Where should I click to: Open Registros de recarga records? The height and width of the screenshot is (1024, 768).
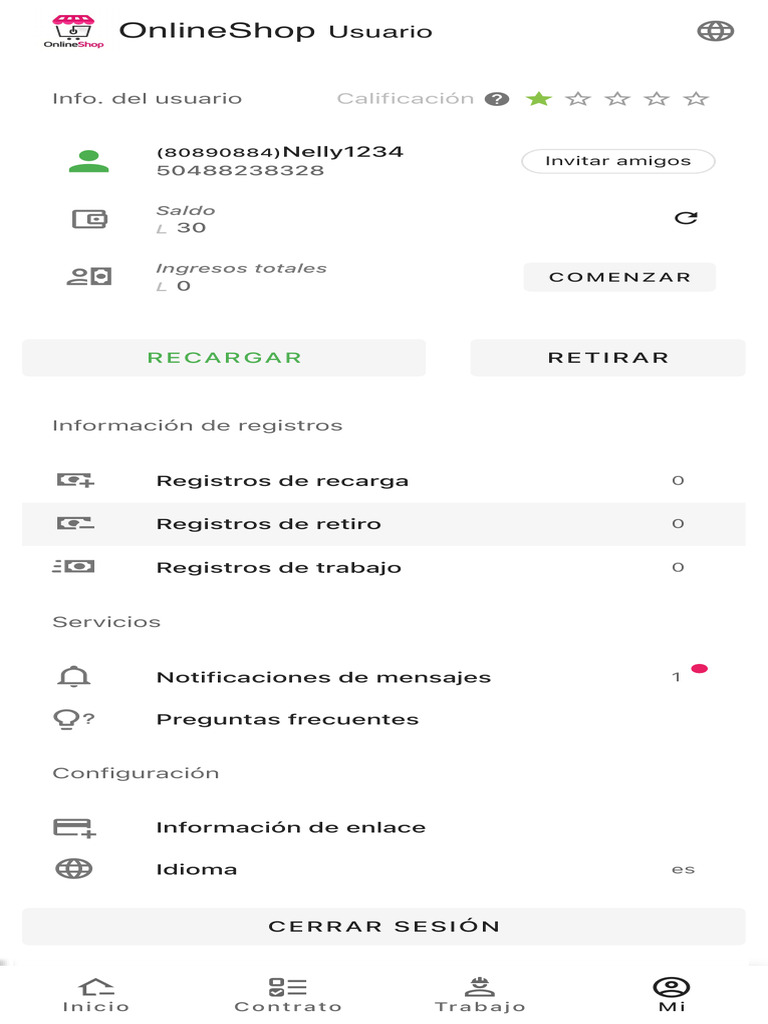click(383, 481)
